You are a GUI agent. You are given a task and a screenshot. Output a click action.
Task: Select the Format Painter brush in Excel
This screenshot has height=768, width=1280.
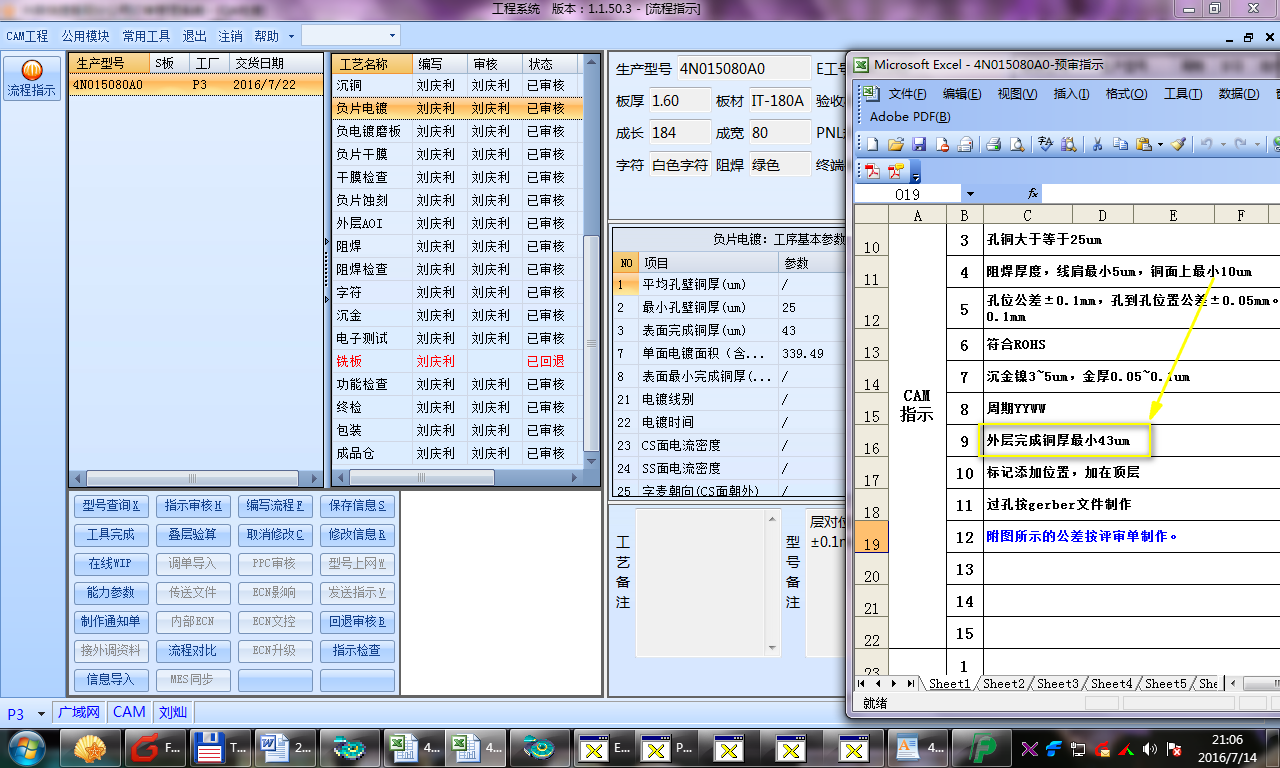point(1178,144)
